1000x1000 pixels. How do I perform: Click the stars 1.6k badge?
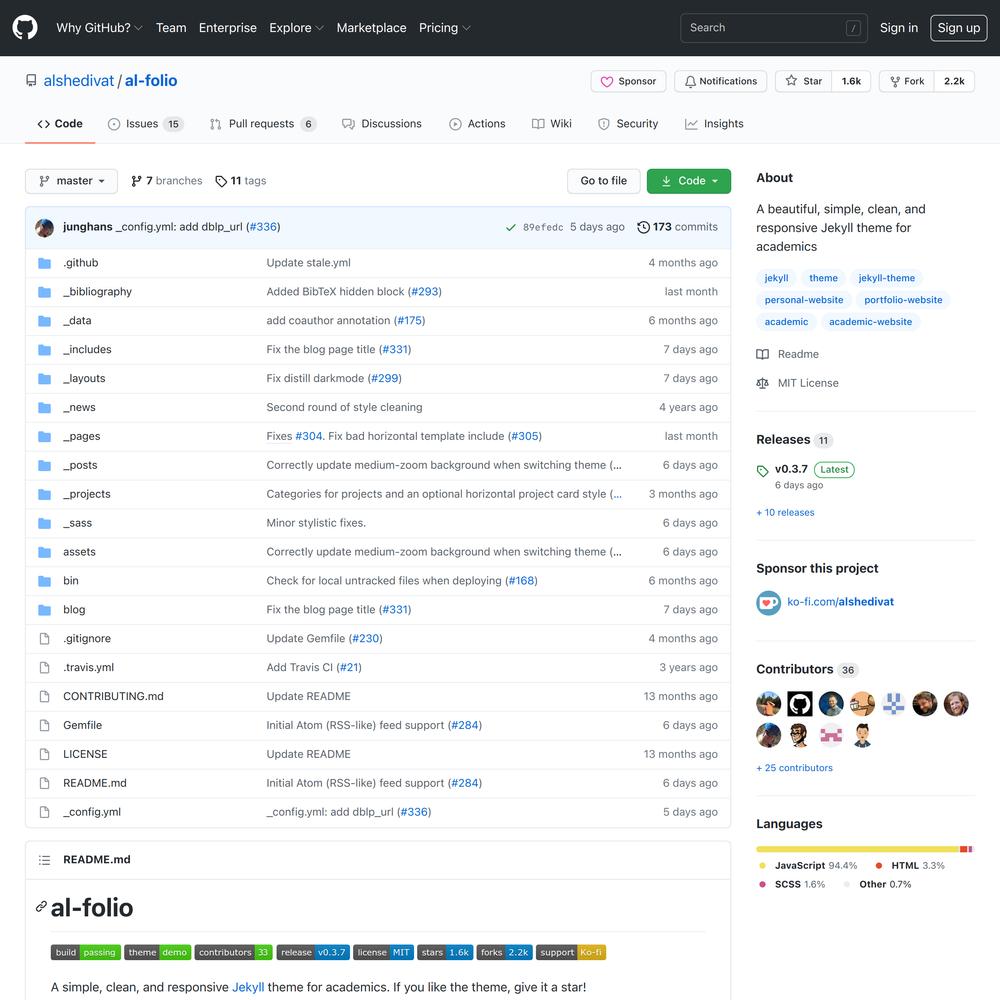tap(445, 952)
